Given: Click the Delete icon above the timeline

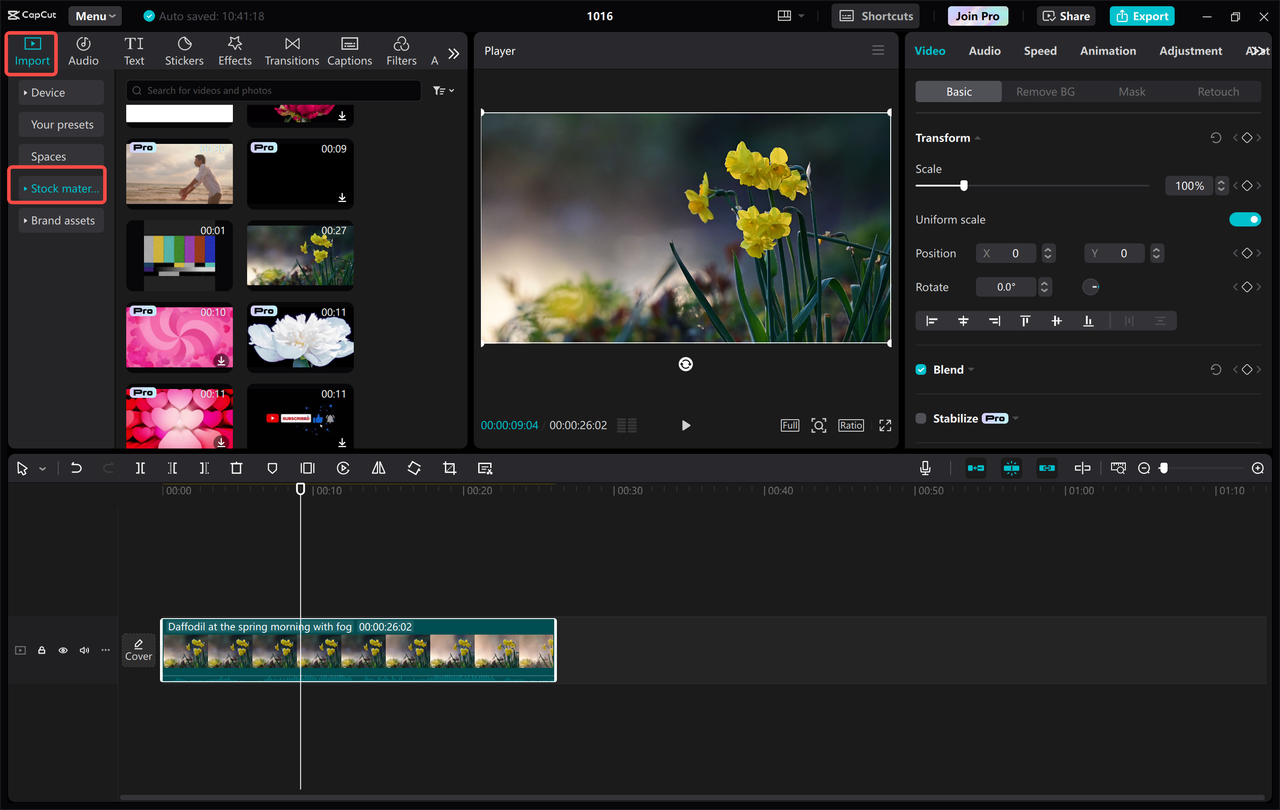Looking at the screenshot, I should [236, 467].
